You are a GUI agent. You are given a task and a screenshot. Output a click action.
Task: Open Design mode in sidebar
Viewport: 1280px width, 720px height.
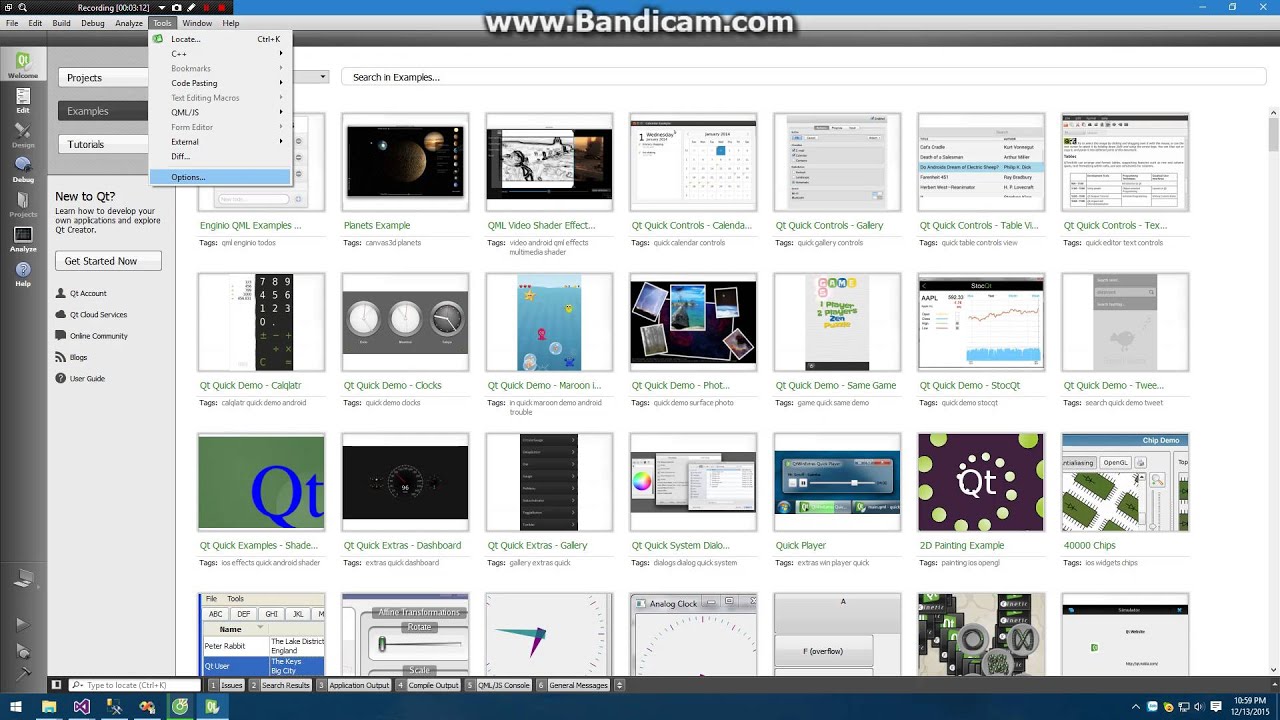pyautogui.click(x=22, y=135)
